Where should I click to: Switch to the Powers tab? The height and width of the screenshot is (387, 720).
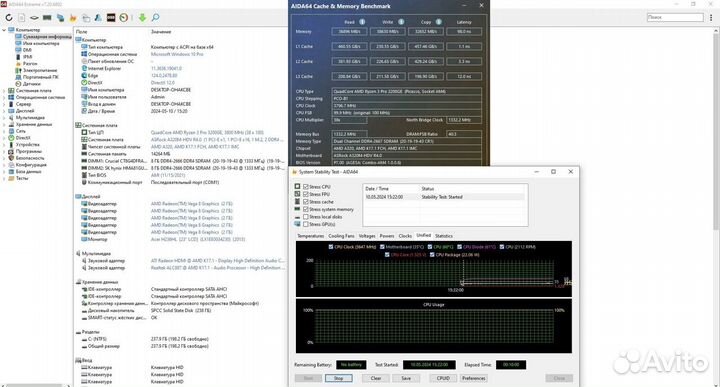tap(387, 236)
